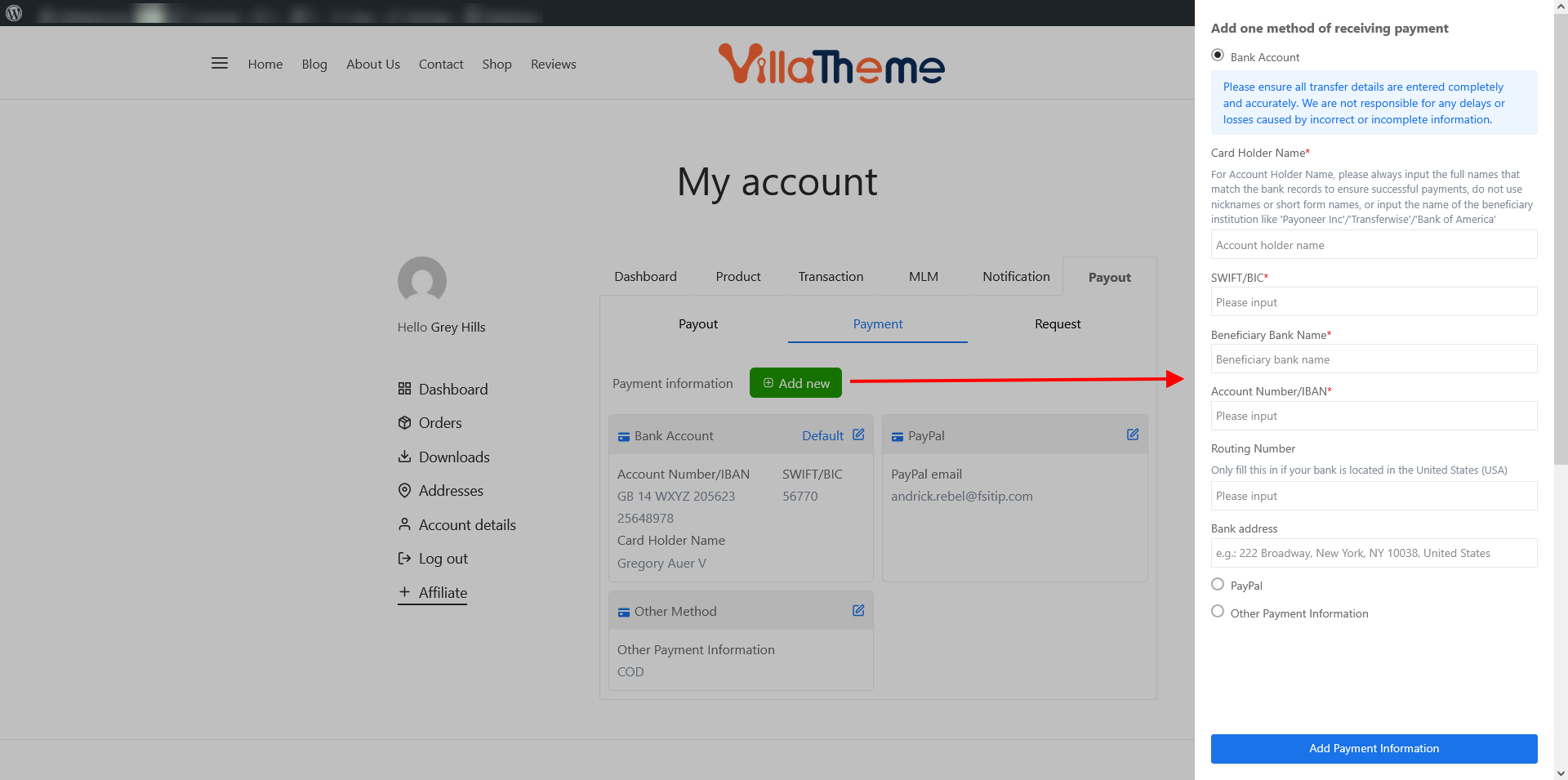1568x780 pixels.
Task: Click the Addresses pin icon
Action: pyautogui.click(x=404, y=490)
